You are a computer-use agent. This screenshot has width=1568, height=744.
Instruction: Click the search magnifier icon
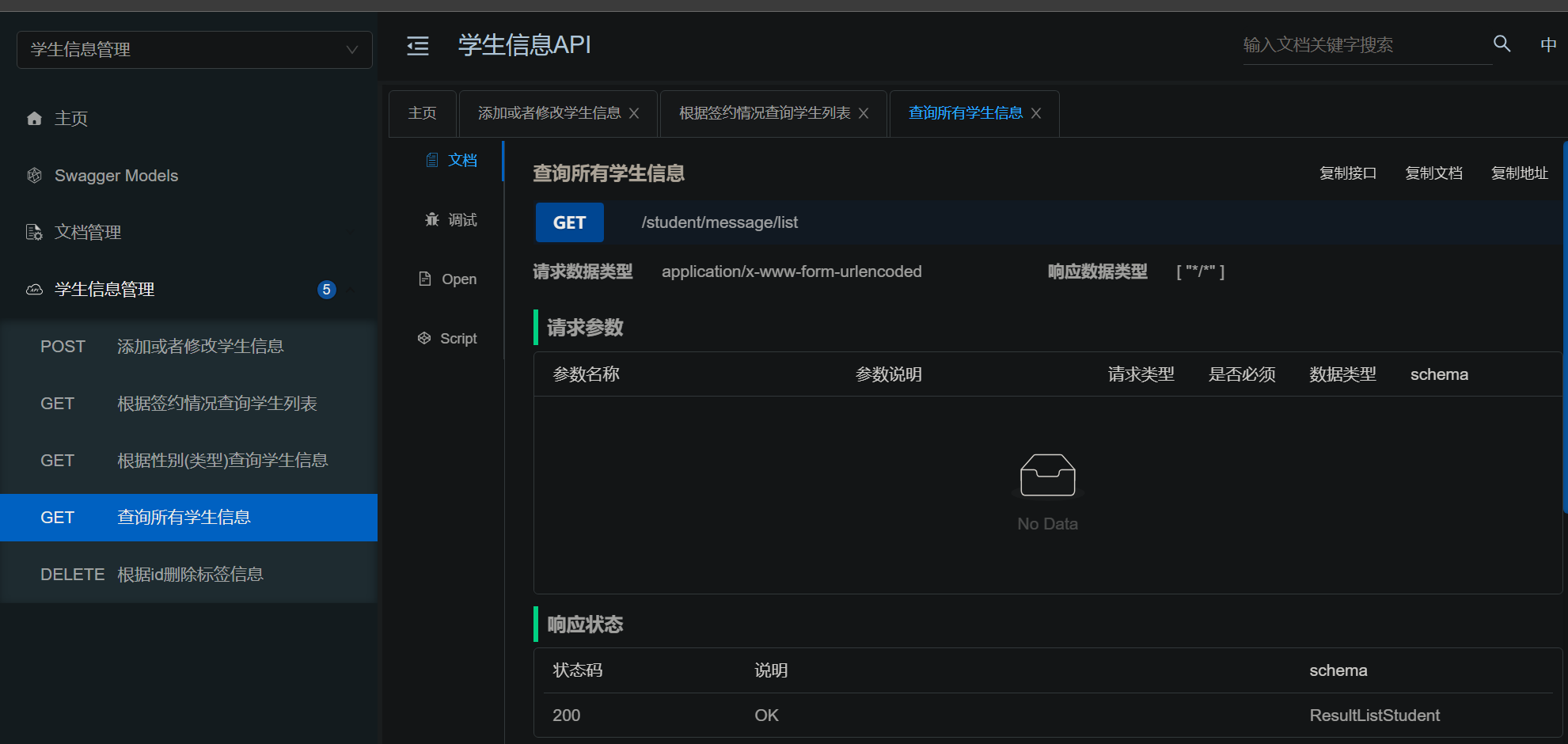1502,44
